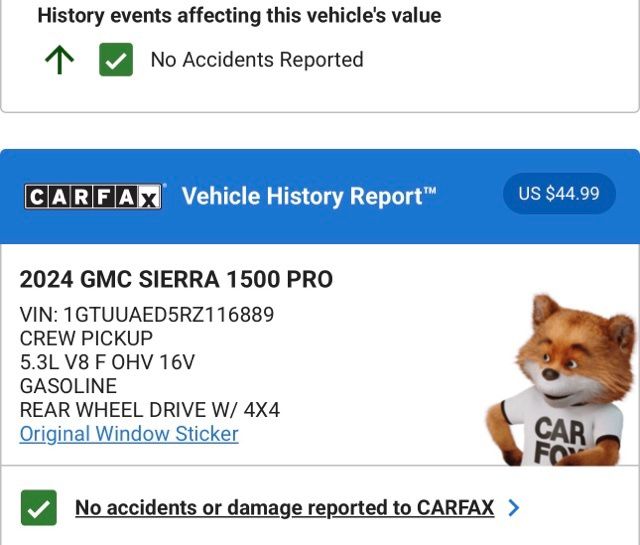Click the 2024 GMC SIERRA 1500 PRO heading
The width and height of the screenshot is (640, 545).
point(176,279)
